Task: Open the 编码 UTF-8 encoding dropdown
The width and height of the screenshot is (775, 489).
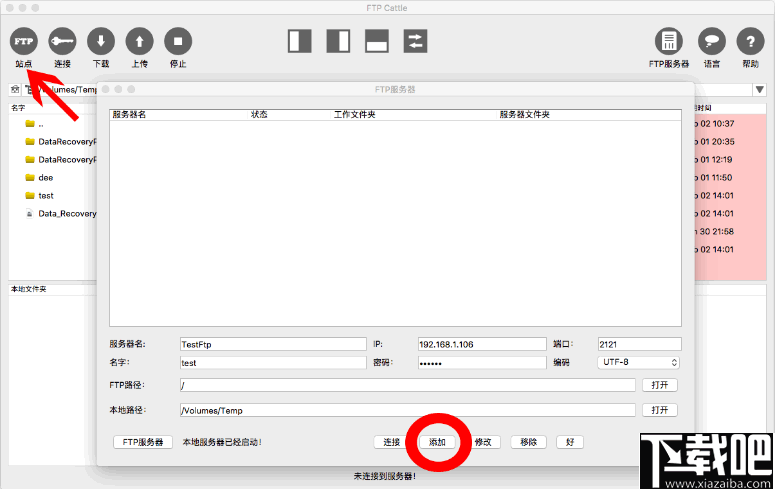Action: 639,362
